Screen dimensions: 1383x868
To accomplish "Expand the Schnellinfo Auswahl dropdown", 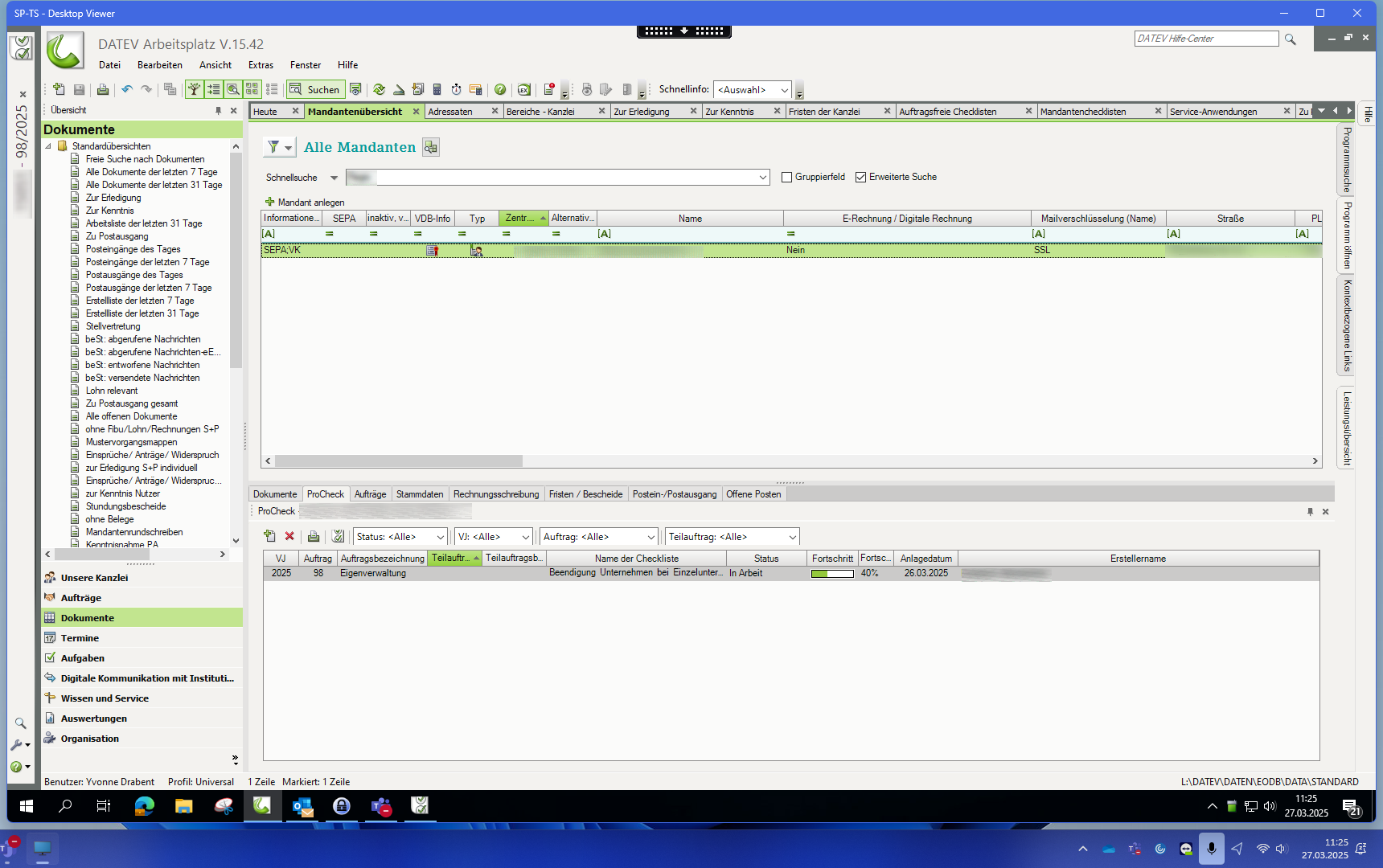I will (x=784, y=90).
